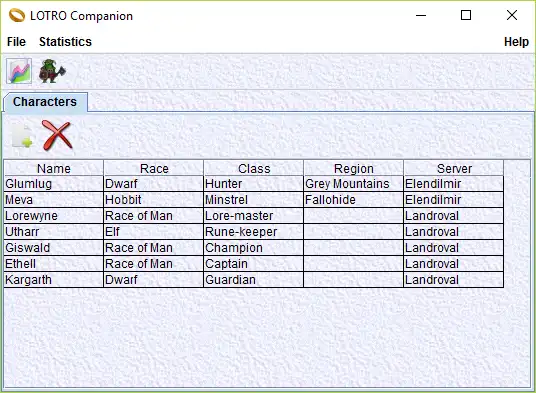The width and height of the screenshot is (536, 393).
Task: Click the Grey Mountains region cell
Action: coord(353,184)
